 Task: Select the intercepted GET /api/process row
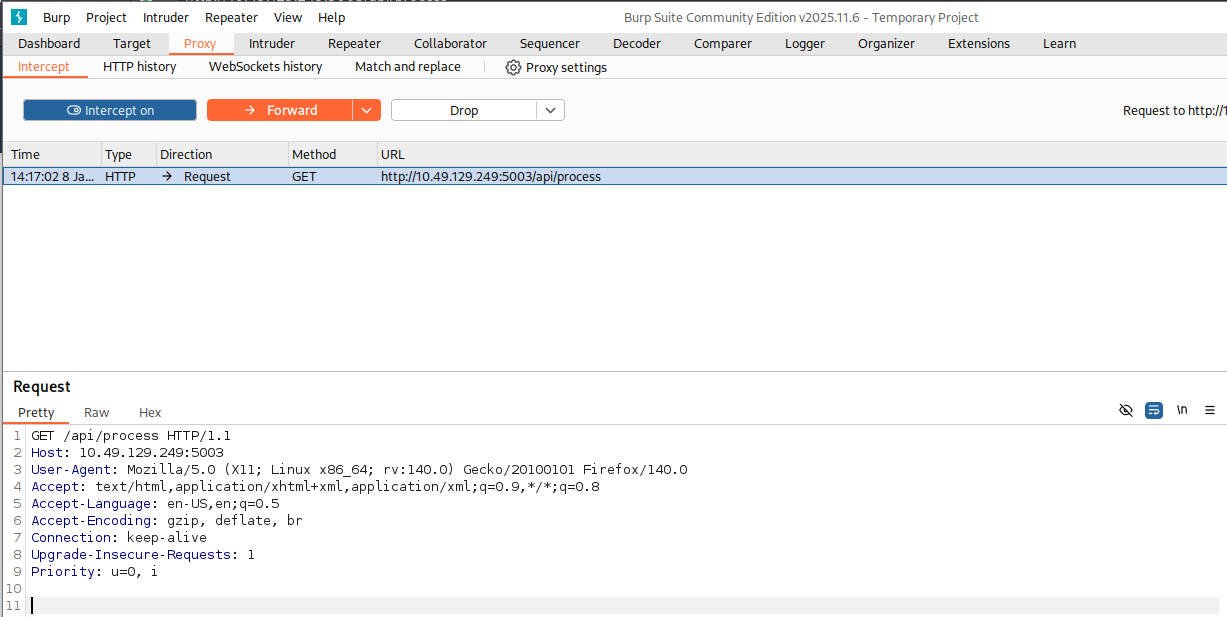pyautogui.click(x=490, y=177)
